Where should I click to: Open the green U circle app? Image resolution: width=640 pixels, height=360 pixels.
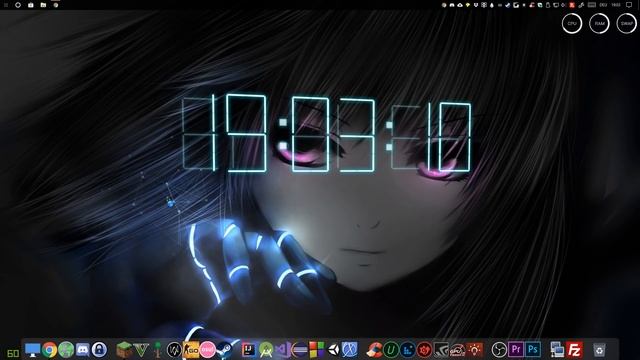coord(391,350)
